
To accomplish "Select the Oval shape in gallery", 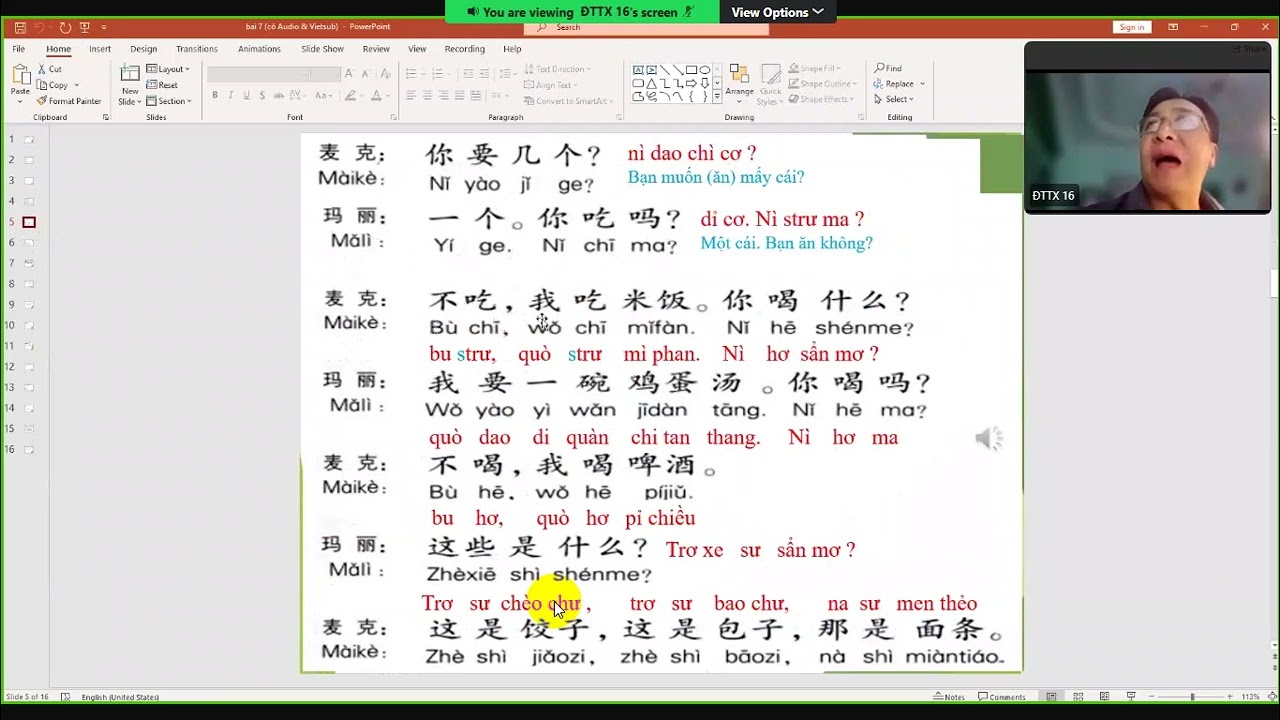I will click(x=704, y=70).
